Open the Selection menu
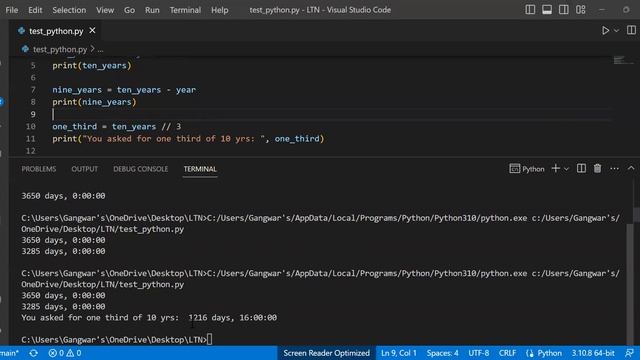This screenshot has height=360, width=640. 69,10
